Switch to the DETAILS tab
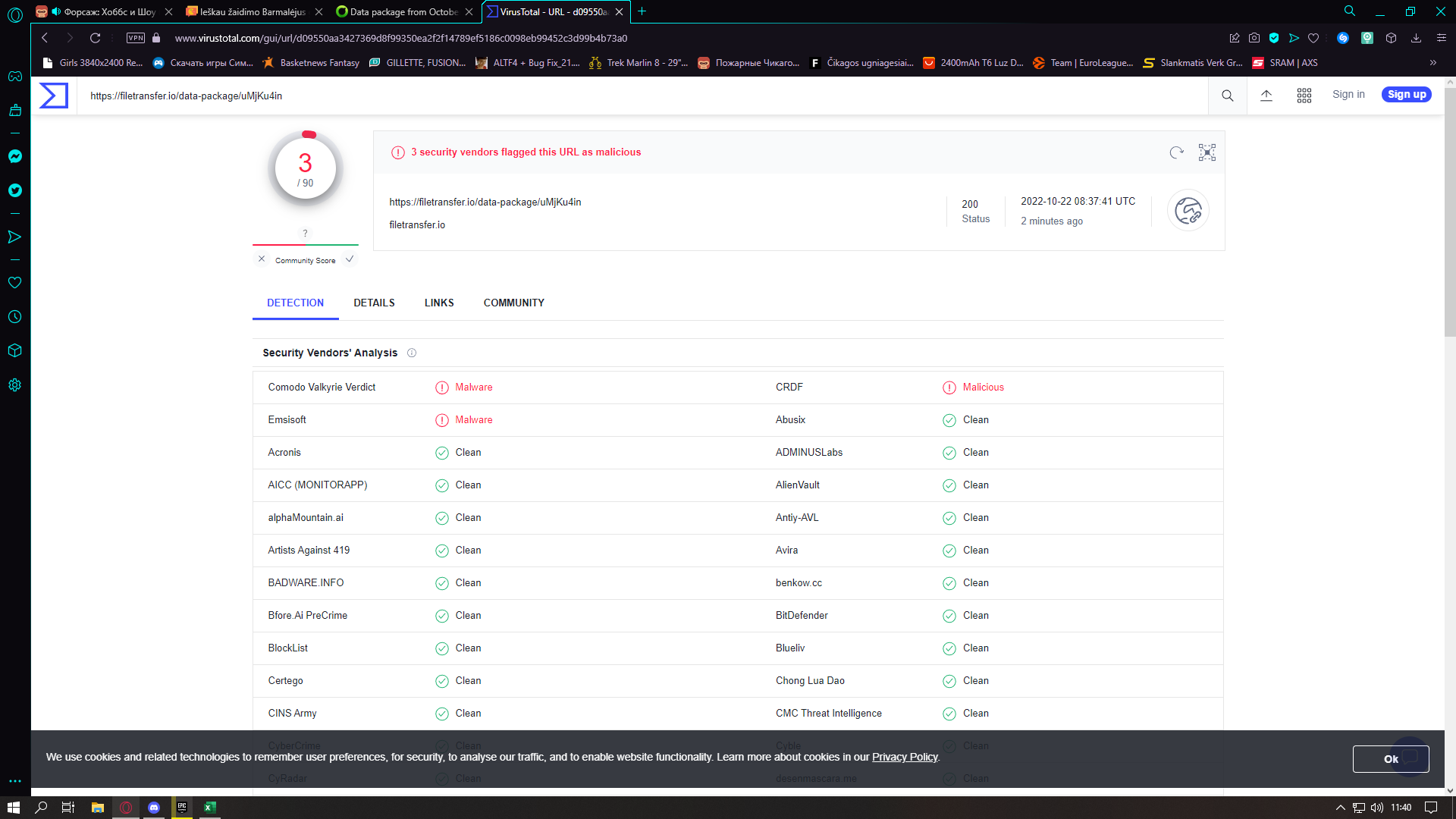Image resolution: width=1456 pixels, height=819 pixels. point(374,303)
